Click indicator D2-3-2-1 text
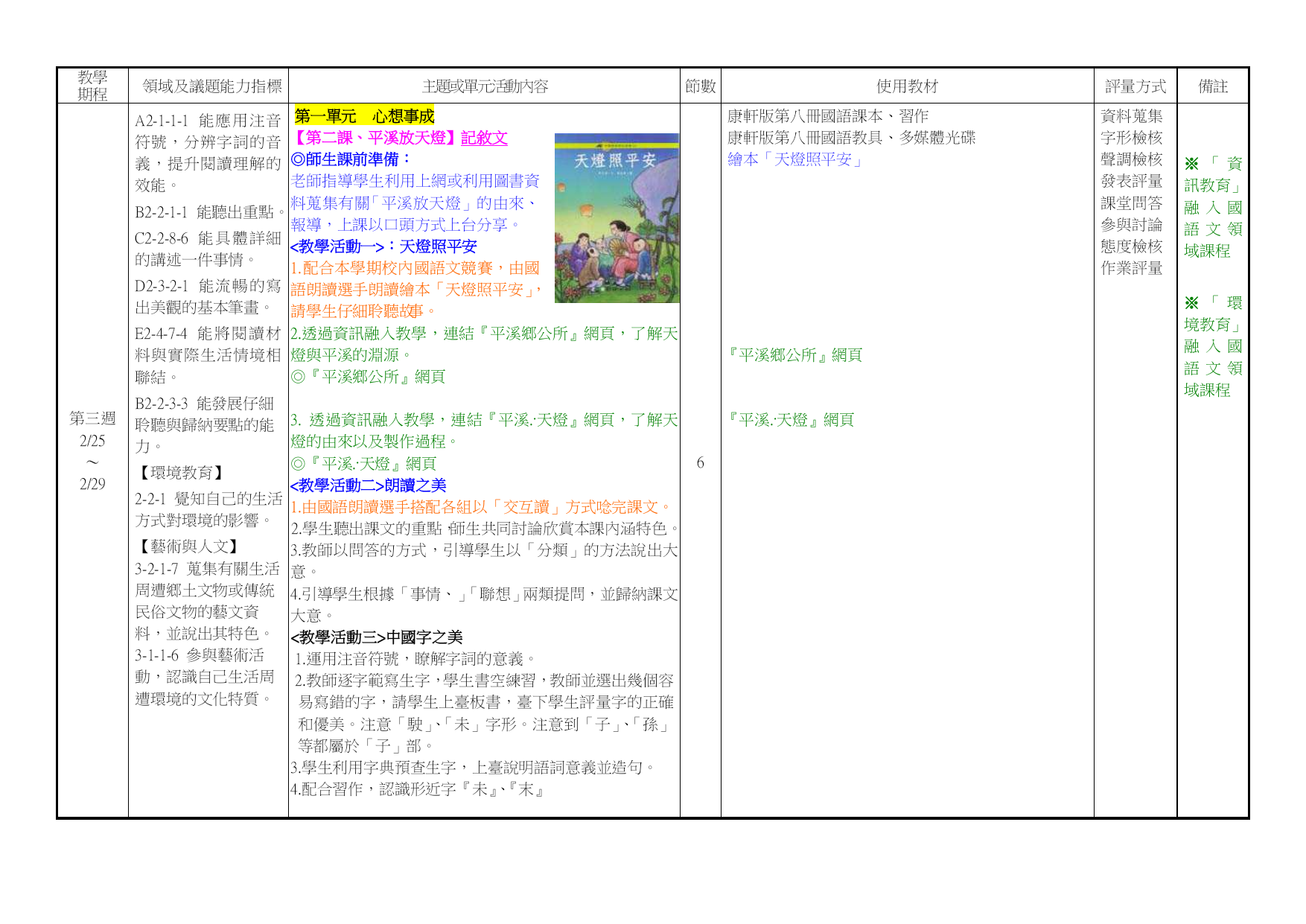1306x924 pixels. point(208,296)
